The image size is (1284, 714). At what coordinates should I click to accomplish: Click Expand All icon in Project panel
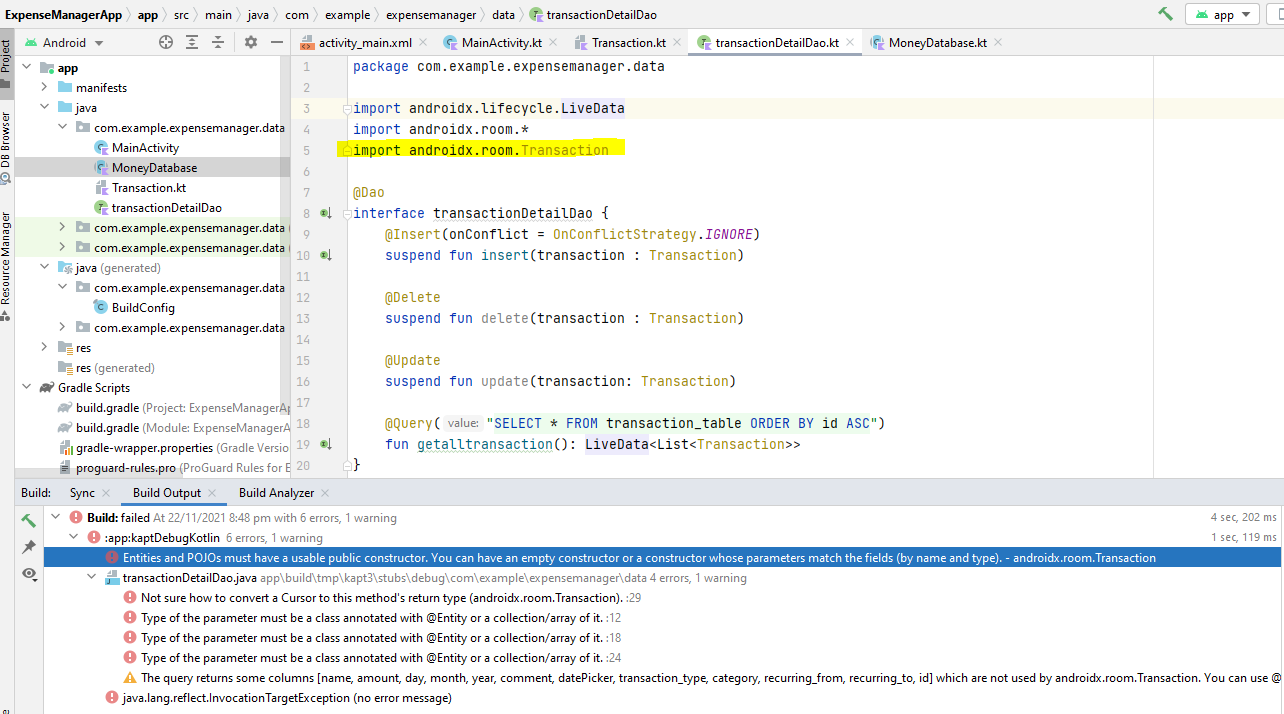[x=192, y=42]
